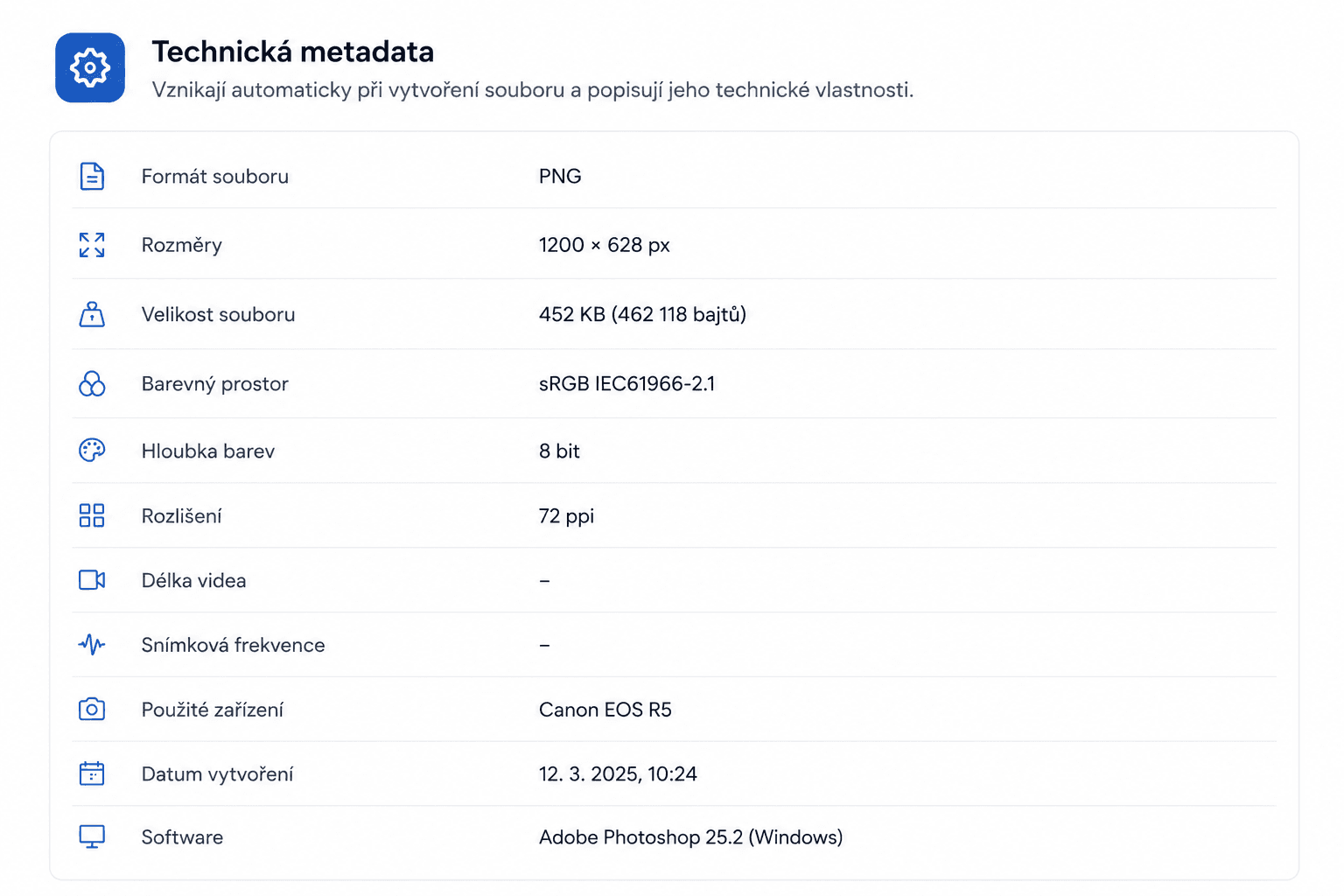Click the grid icon next to Rozlišení
Viewport: 1344px width, 896px height.
coord(92,515)
